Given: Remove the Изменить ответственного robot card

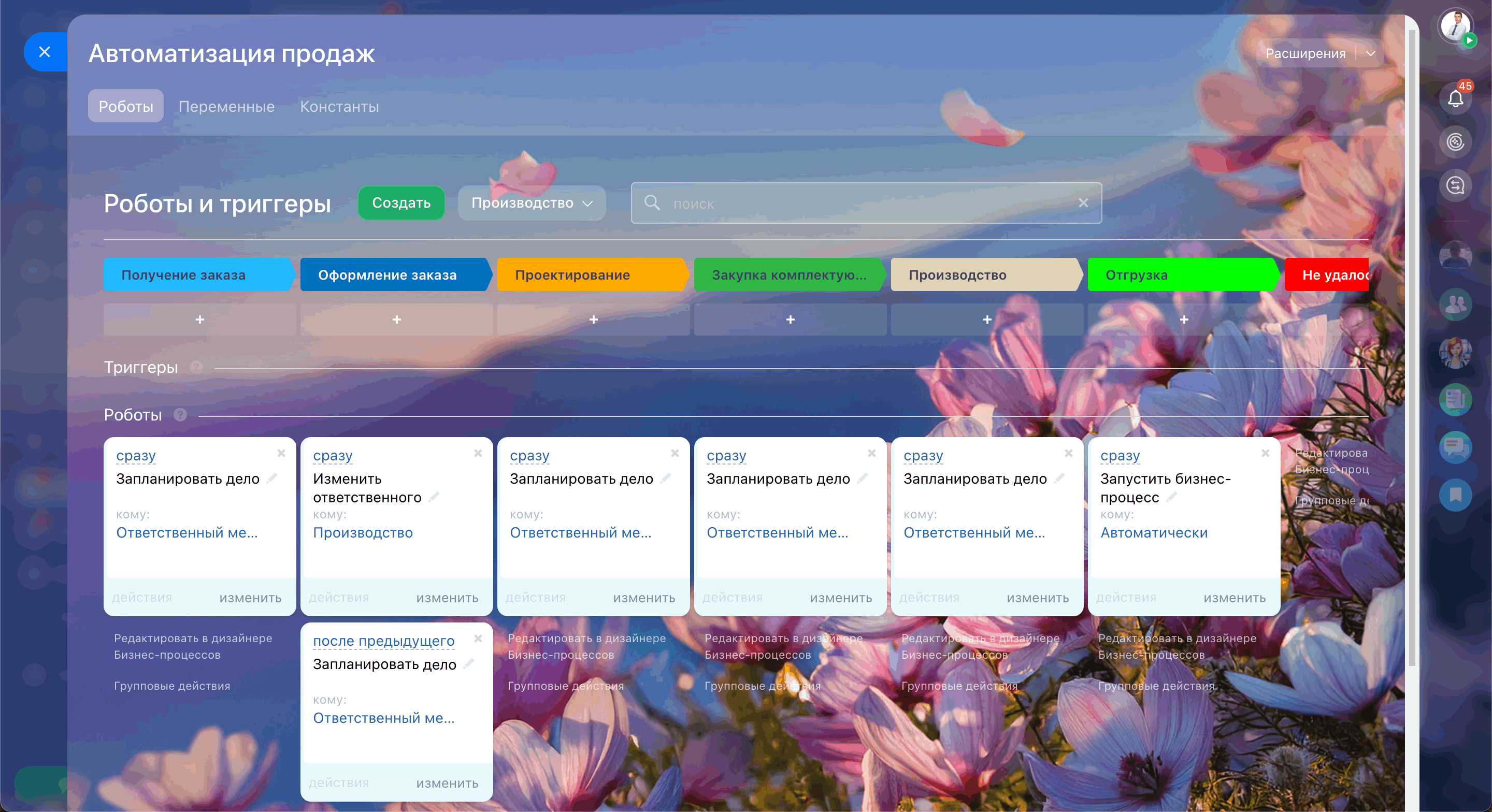Looking at the screenshot, I should pos(478,453).
